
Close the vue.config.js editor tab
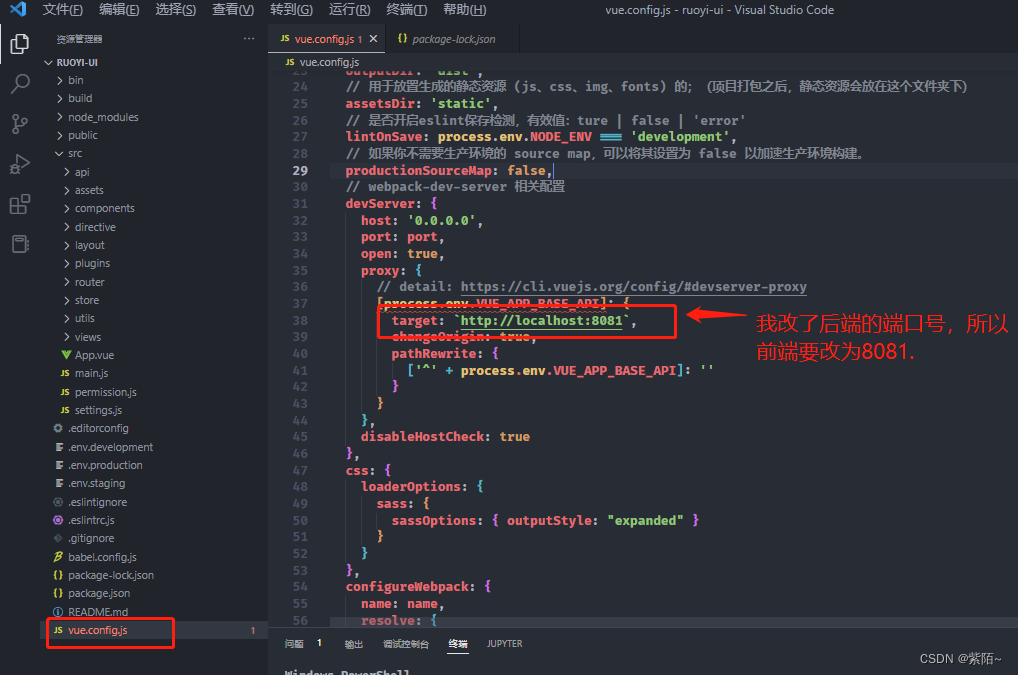click(373, 39)
